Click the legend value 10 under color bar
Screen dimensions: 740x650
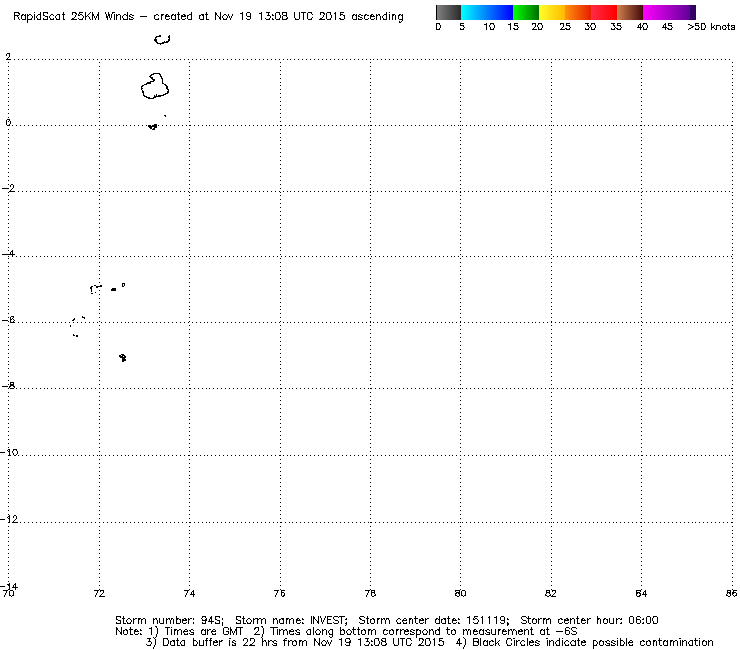489,27
